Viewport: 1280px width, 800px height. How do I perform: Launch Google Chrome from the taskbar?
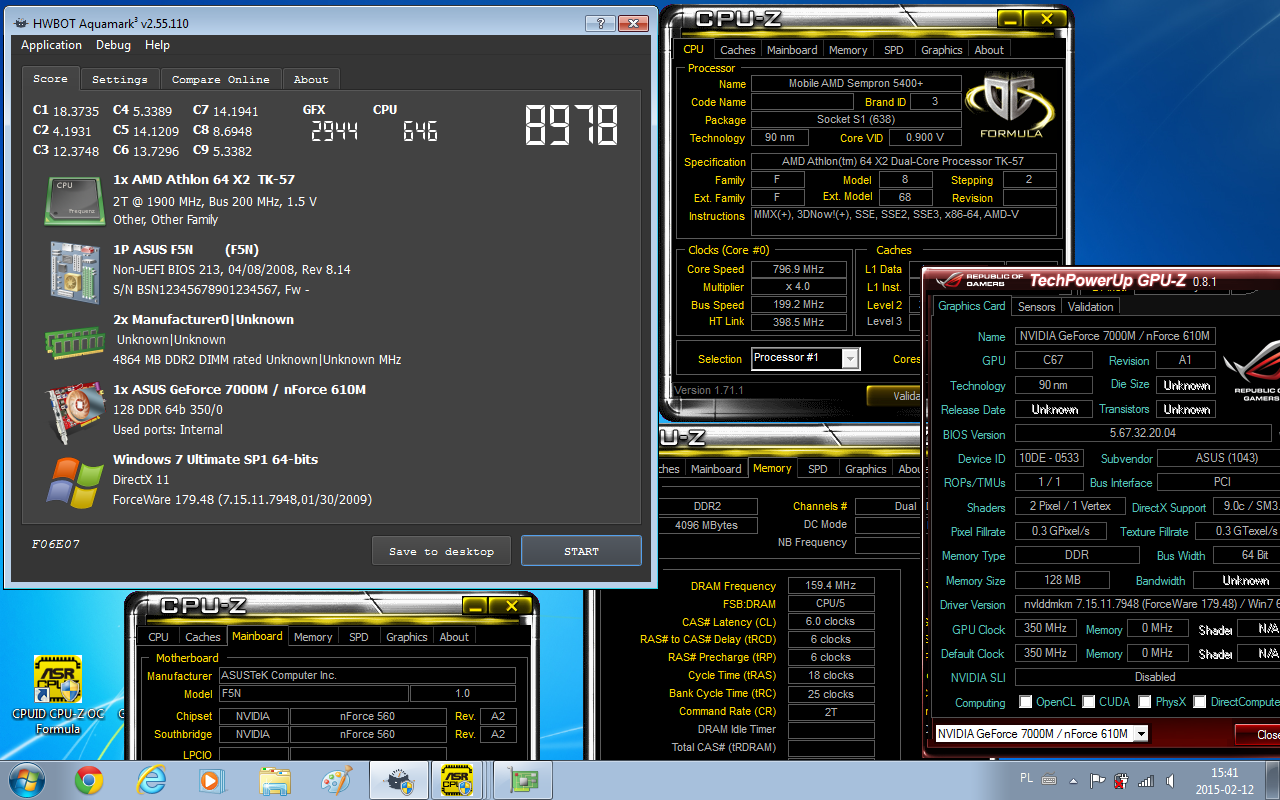pyautogui.click(x=89, y=780)
